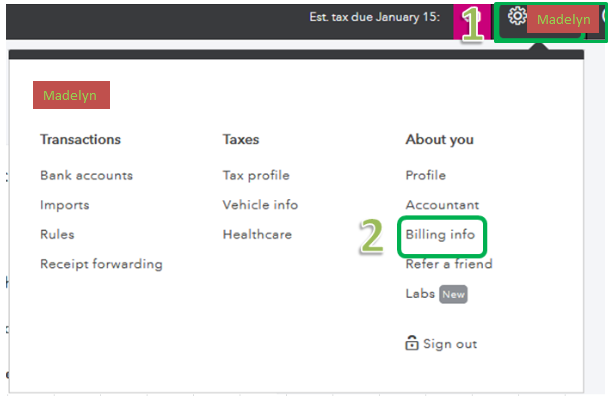
Task: Click the Sign out lock icon
Action: tap(411, 343)
